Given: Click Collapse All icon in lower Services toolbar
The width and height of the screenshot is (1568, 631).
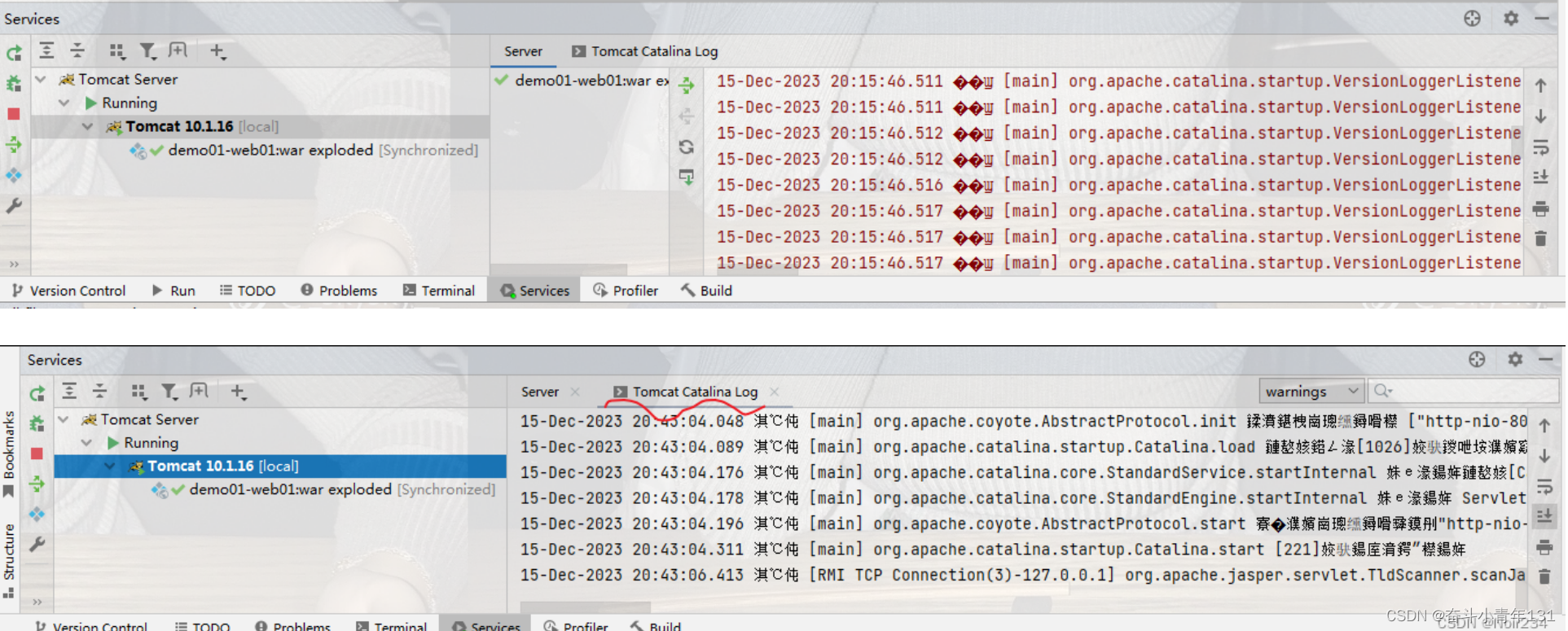Looking at the screenshot, I should coord(99,392).
